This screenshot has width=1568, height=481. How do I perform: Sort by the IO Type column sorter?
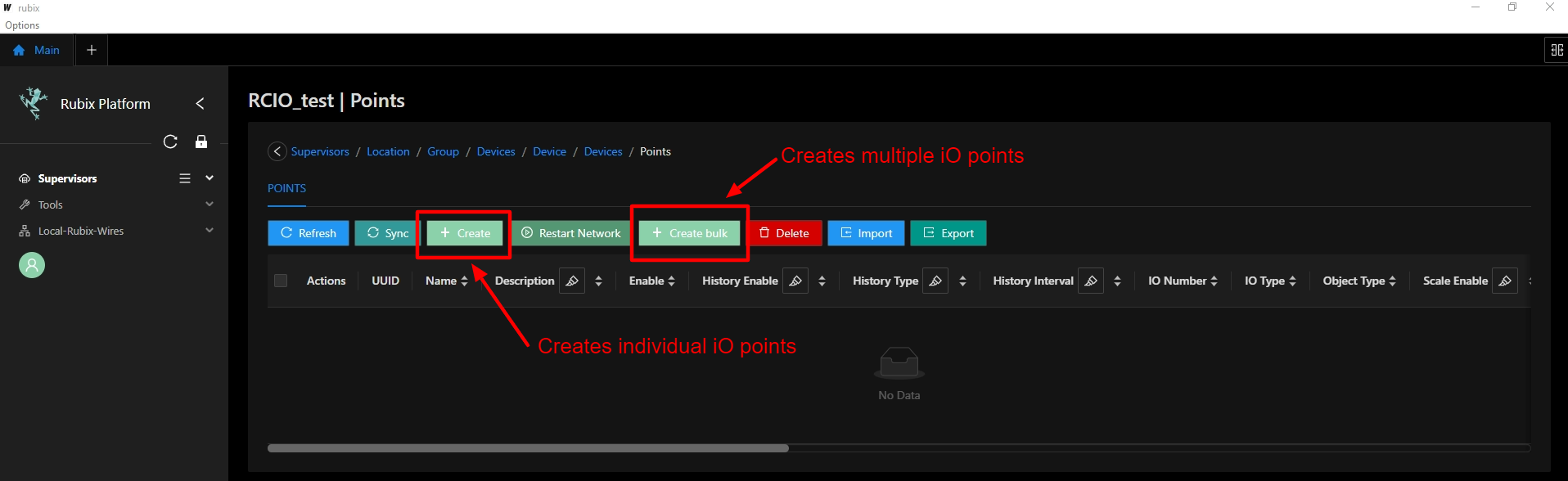[1293, 281]
